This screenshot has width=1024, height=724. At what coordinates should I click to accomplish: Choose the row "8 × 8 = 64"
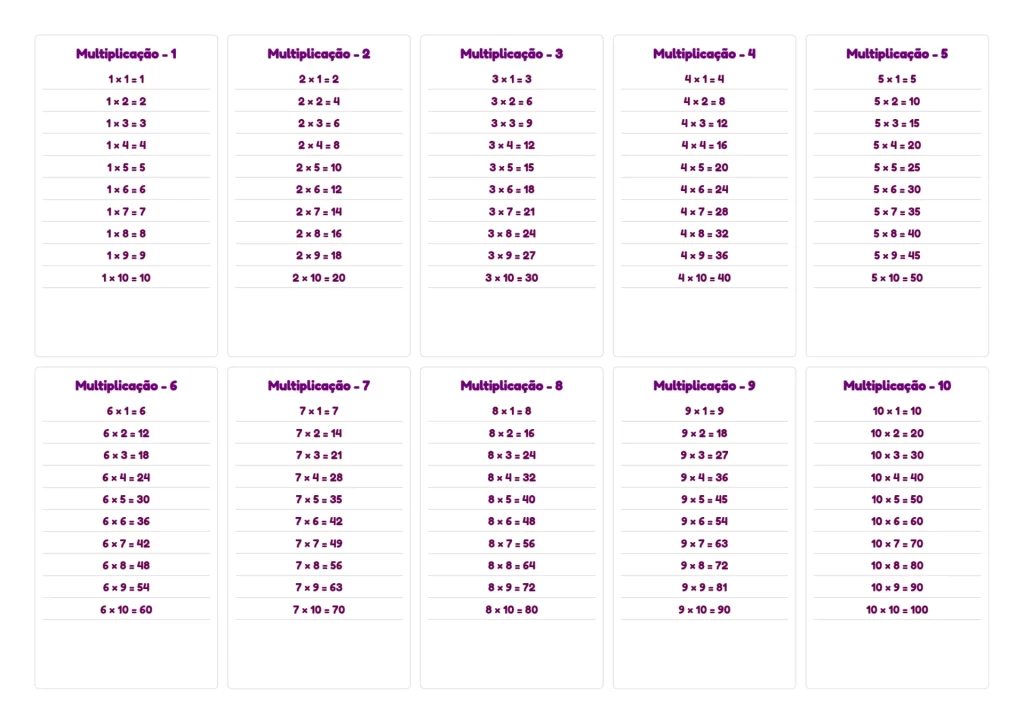512,566
